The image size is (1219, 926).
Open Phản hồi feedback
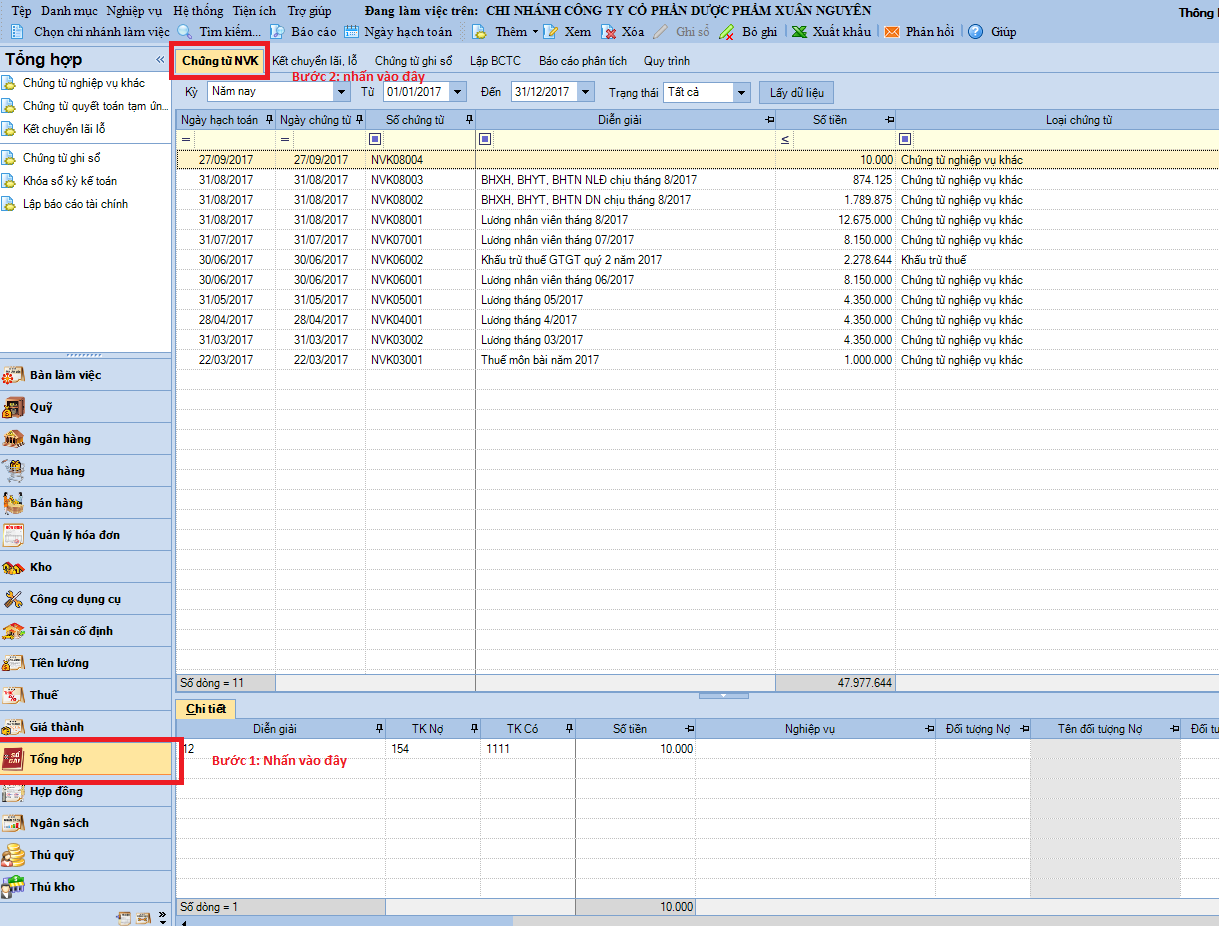pos(919,32)
